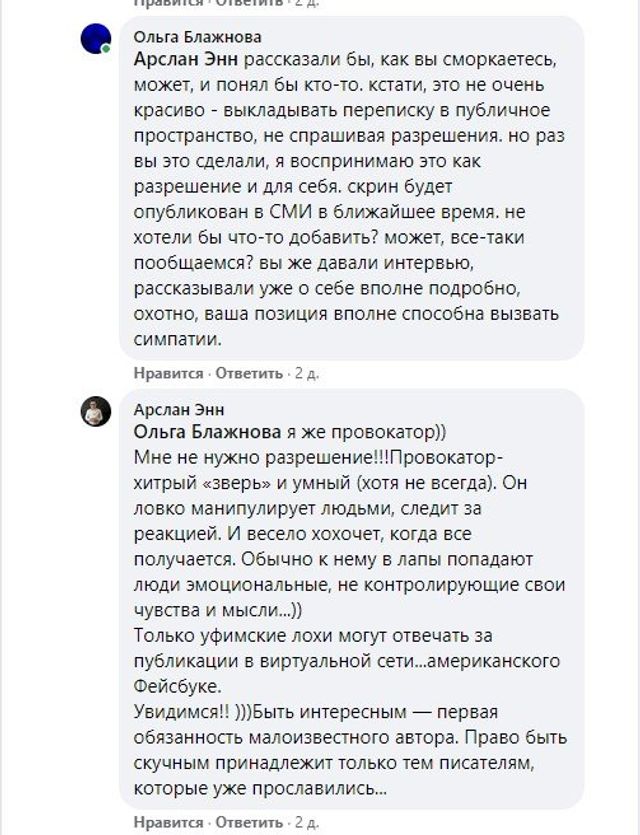Screen dimensions: 640x835
Task: Open the 2 д. timestamp under Арслан's comment
Action: click(306, 822)
